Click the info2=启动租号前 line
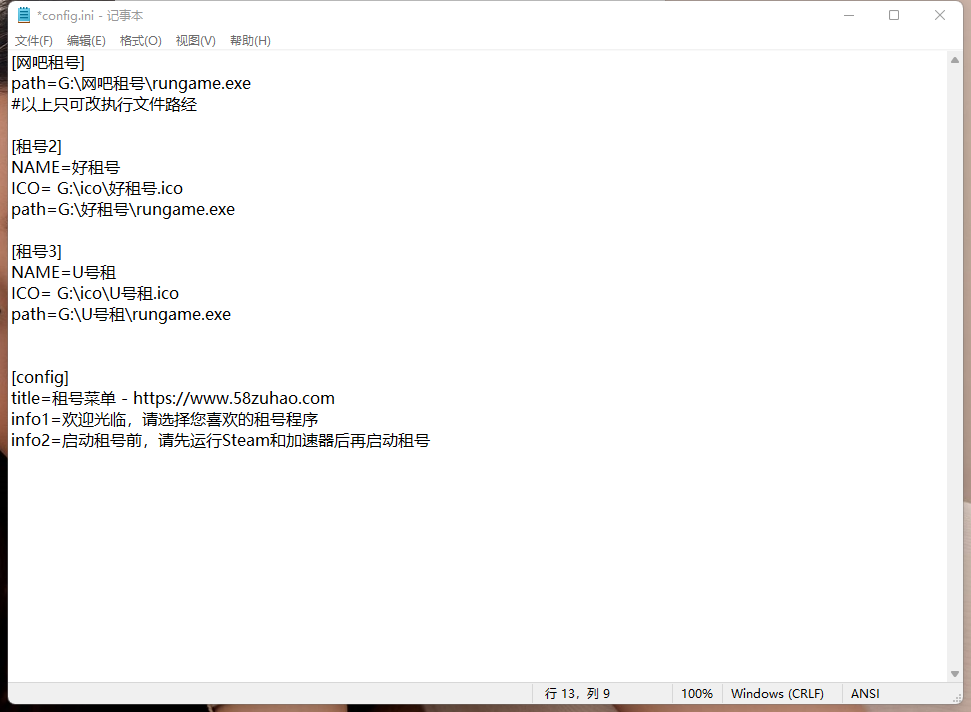The image size is (971, 712). pos(220,441)
